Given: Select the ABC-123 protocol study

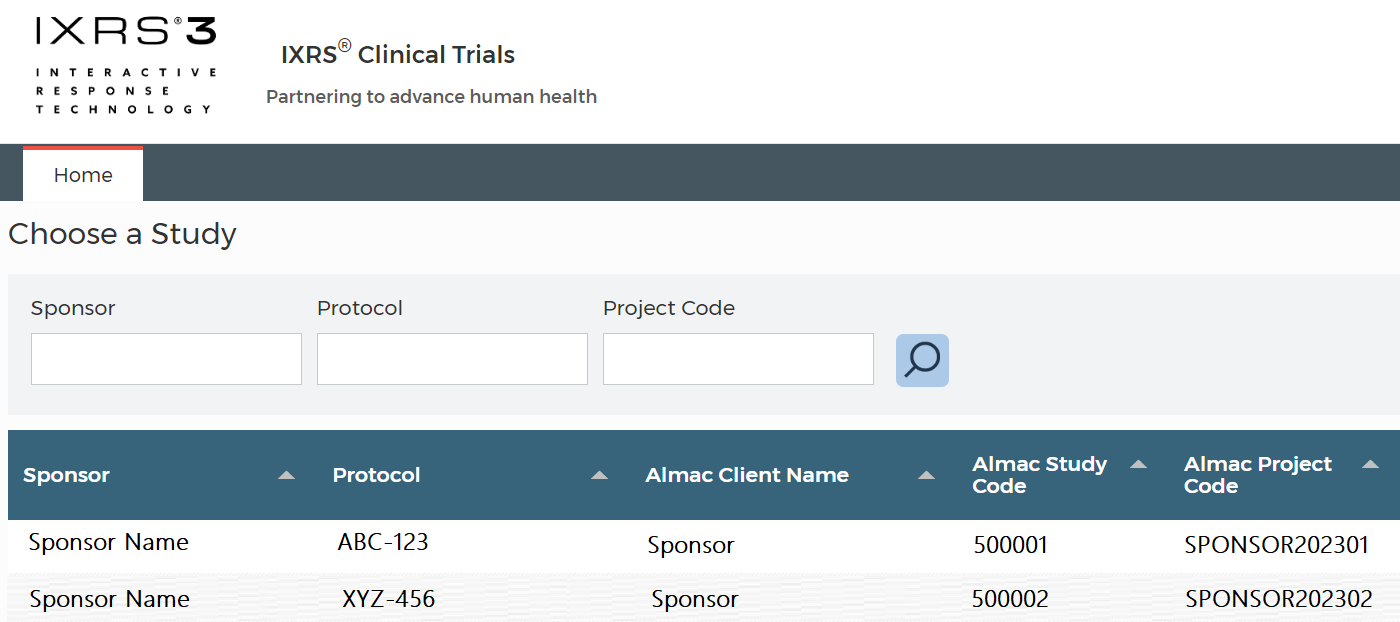Looking at the screenshot, I should tap(383, 543).
